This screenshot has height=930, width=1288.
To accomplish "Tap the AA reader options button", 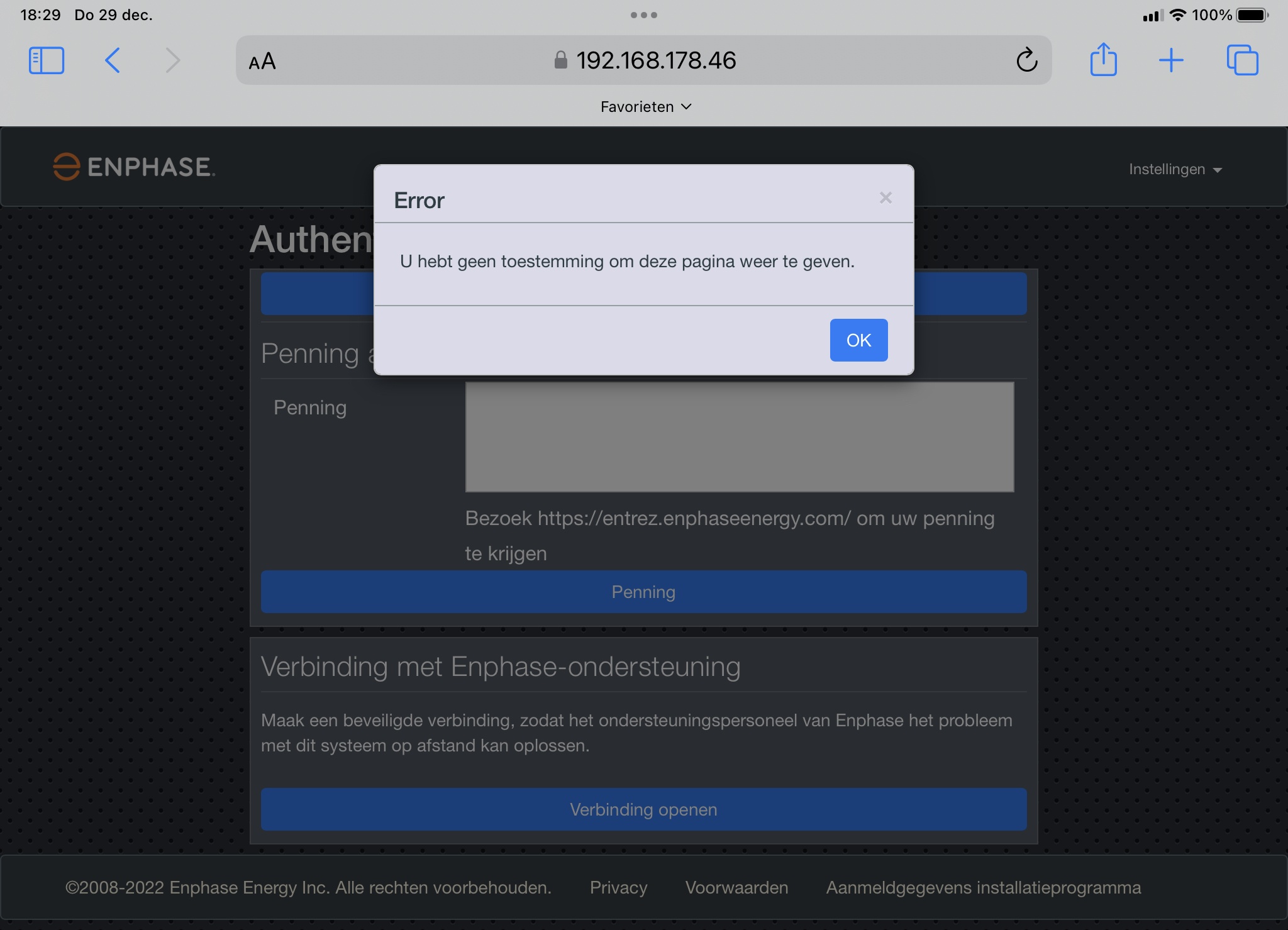I will pyautogui.click(x=262, y=62).
